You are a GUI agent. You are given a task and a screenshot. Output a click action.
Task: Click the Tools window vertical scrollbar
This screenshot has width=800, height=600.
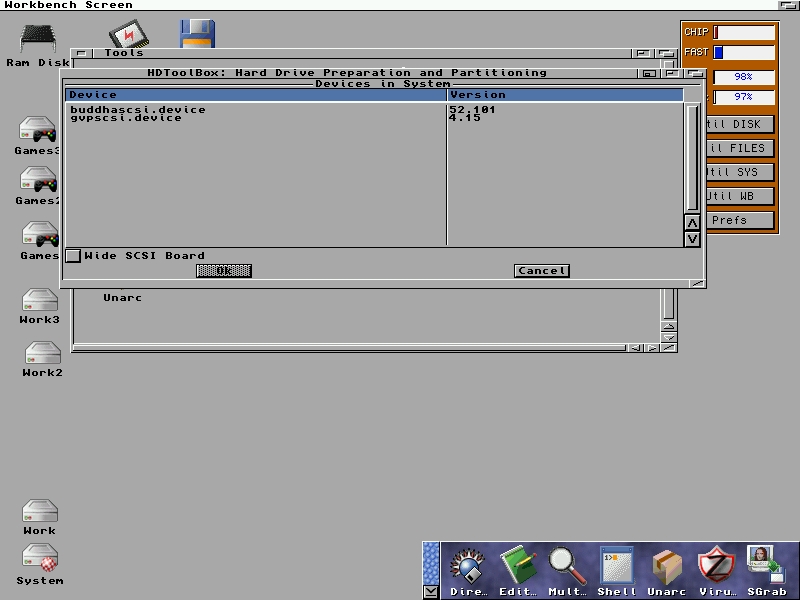[669, 304]
